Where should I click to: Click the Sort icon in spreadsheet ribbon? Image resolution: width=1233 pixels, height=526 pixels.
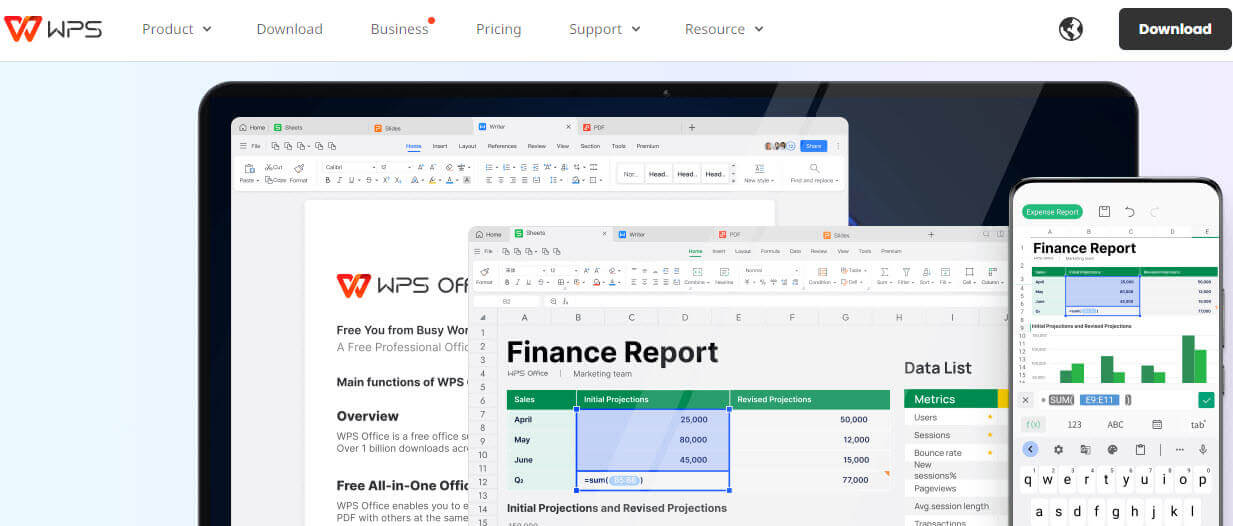pos(926,271)
